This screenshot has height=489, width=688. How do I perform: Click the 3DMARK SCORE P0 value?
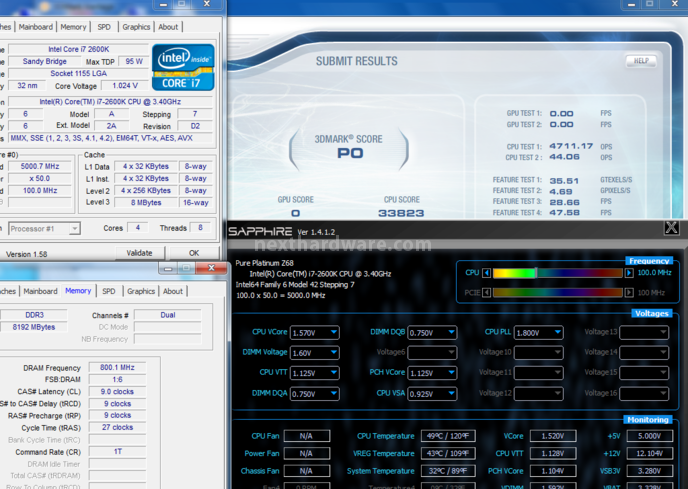click(350, 153)
